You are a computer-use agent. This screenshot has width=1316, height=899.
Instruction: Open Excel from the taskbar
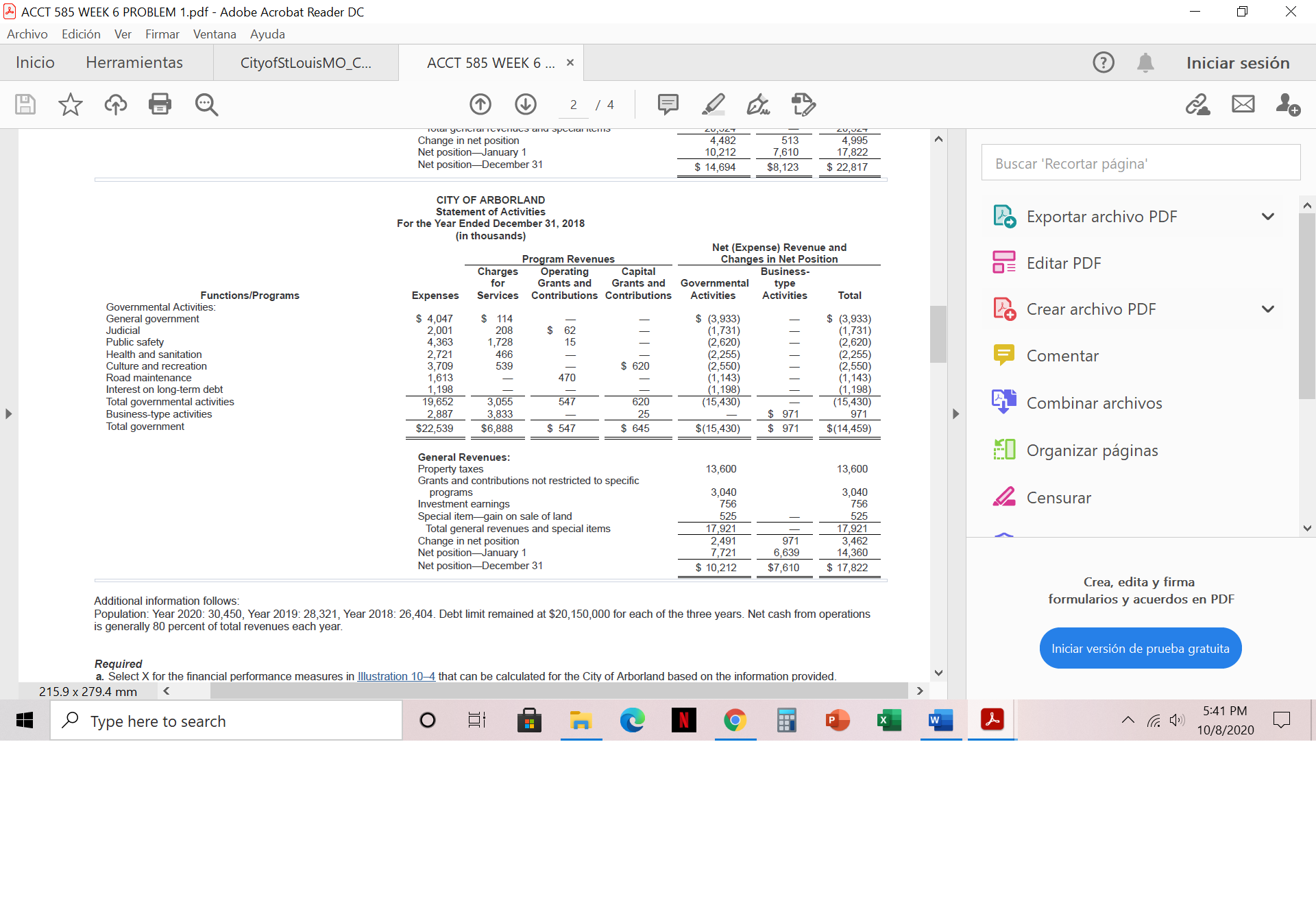point(889,720)
